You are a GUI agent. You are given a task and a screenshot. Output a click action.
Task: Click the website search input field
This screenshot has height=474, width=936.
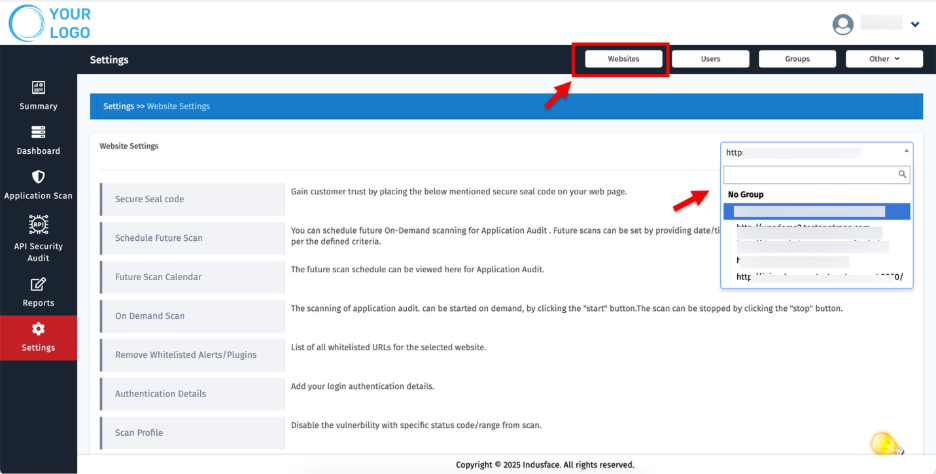817,174
